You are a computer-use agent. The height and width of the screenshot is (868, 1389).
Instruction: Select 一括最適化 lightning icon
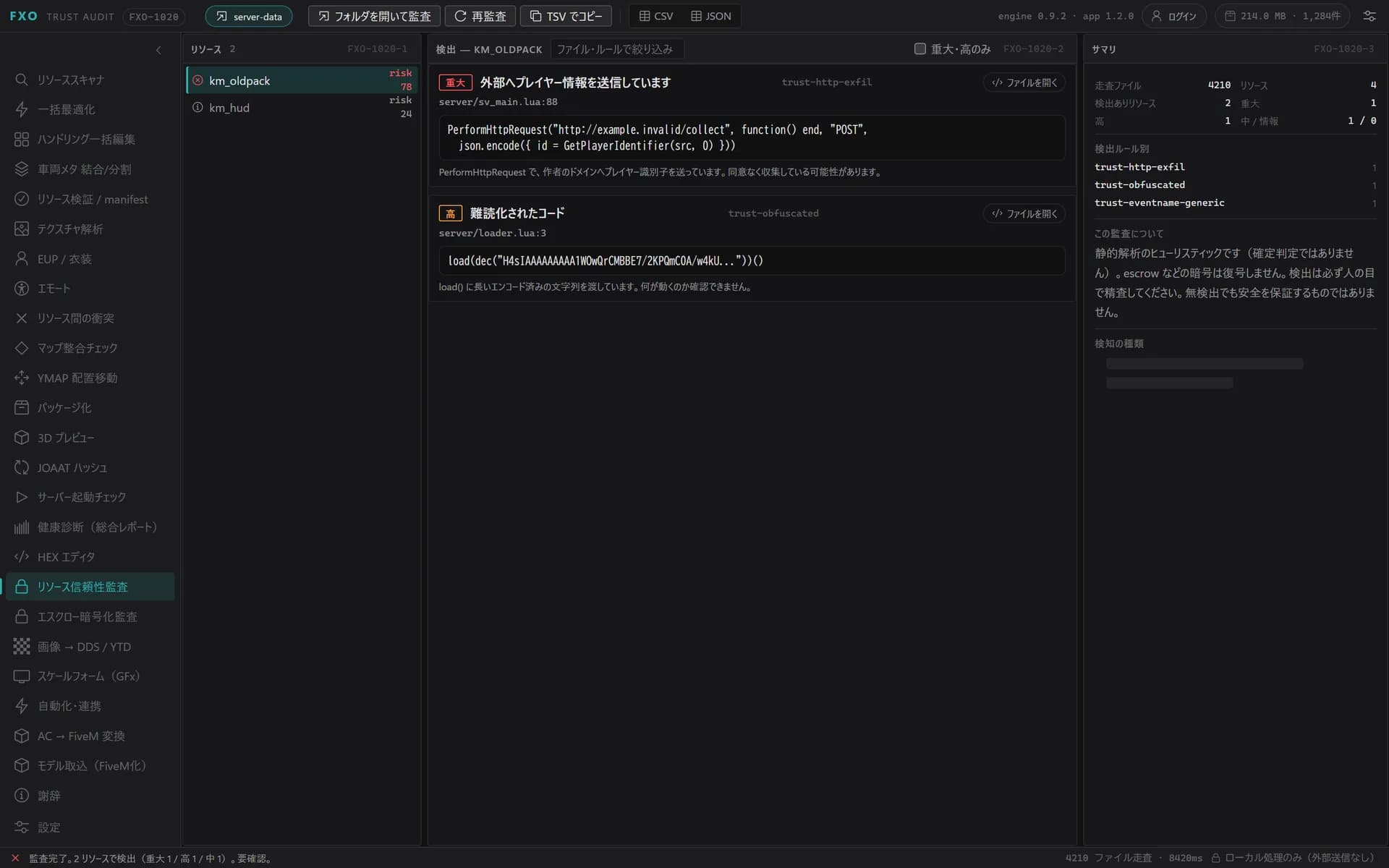point(22,109)
